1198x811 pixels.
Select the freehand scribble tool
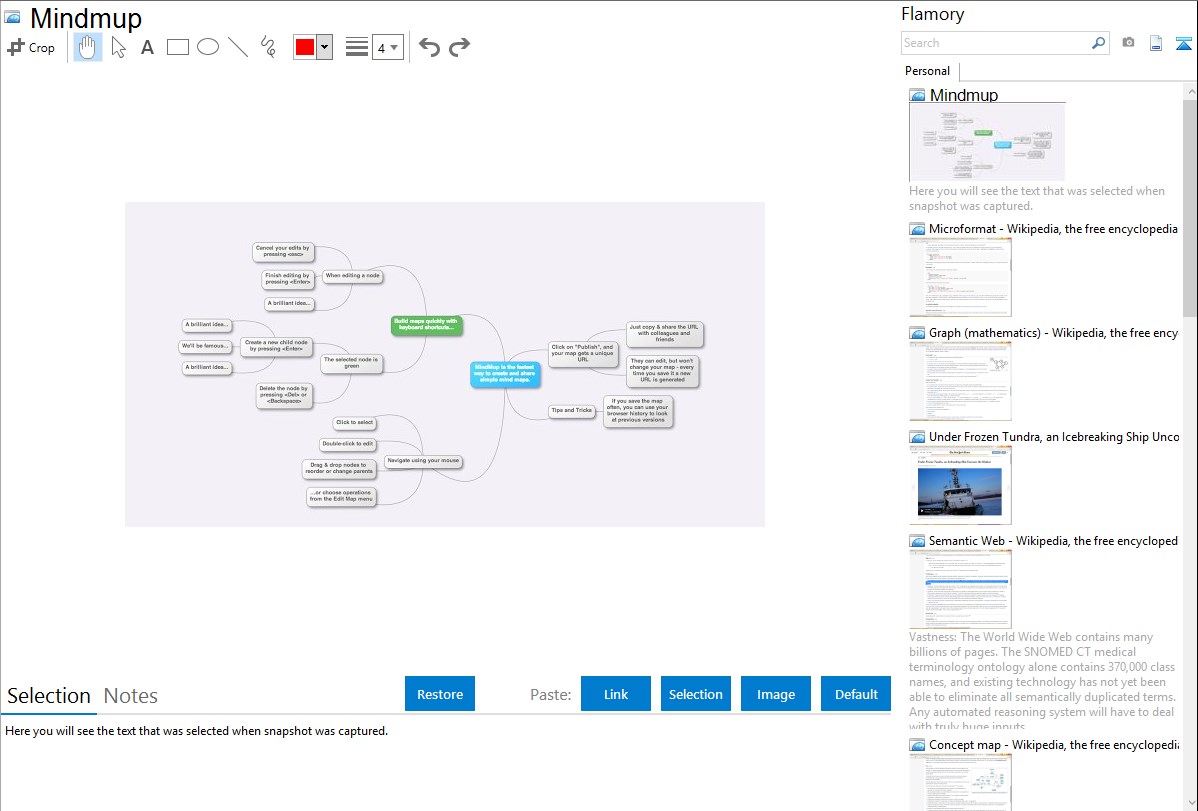pyautogui.click(x=268, y=47)
